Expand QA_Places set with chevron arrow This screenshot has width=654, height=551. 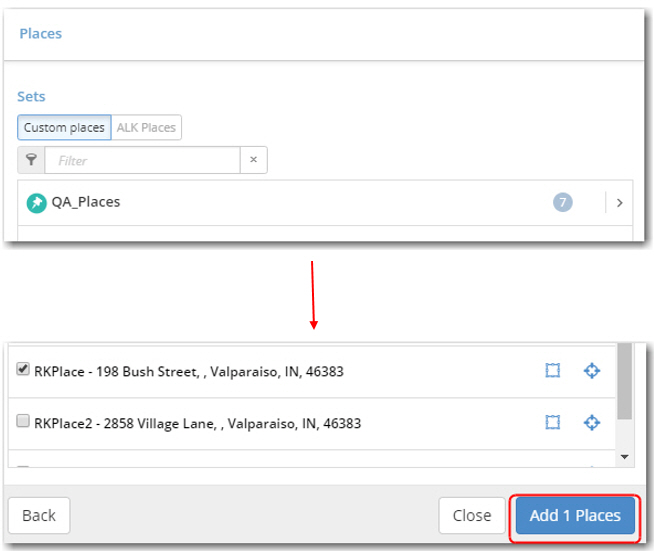click(619, 203)
